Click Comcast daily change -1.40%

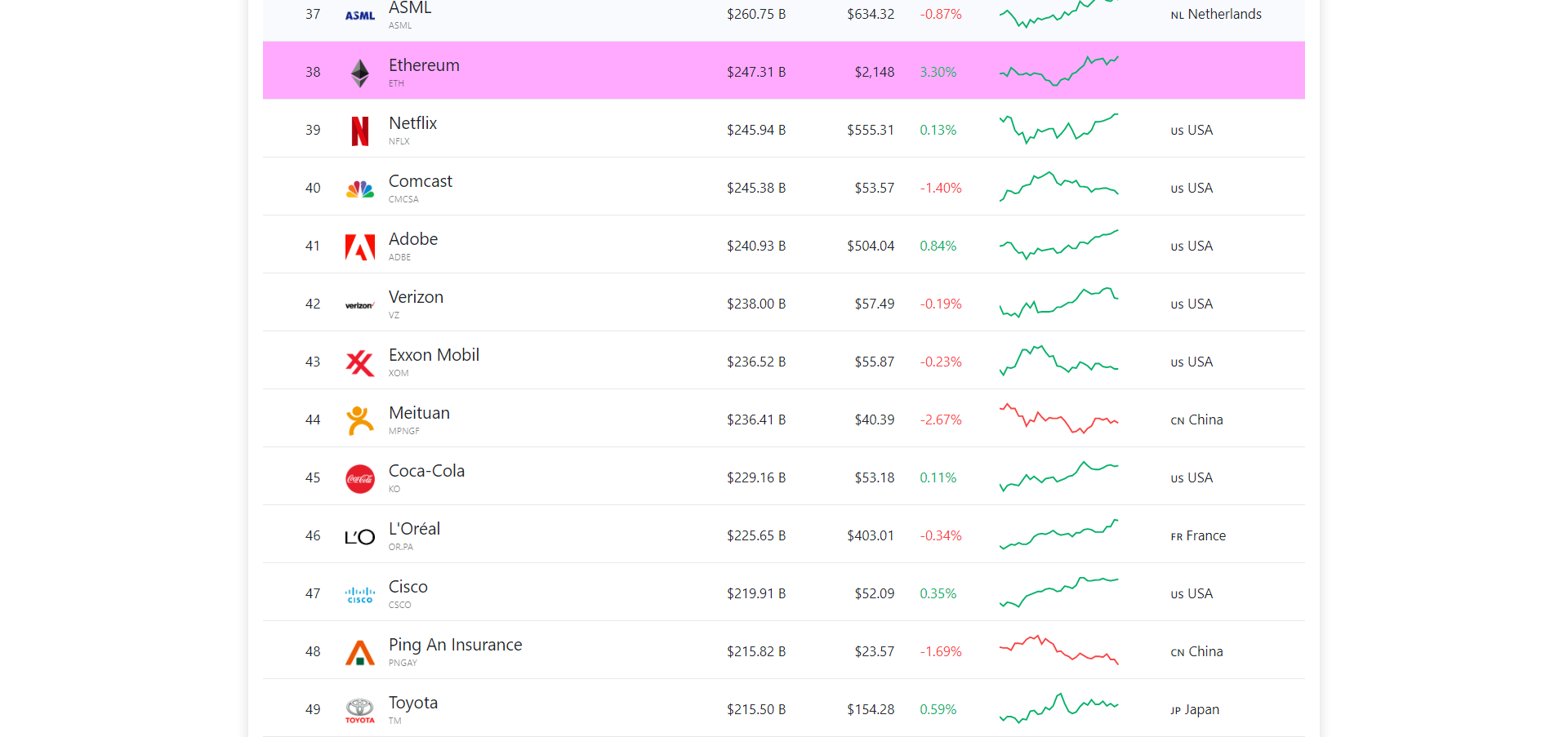coord(941,188)
